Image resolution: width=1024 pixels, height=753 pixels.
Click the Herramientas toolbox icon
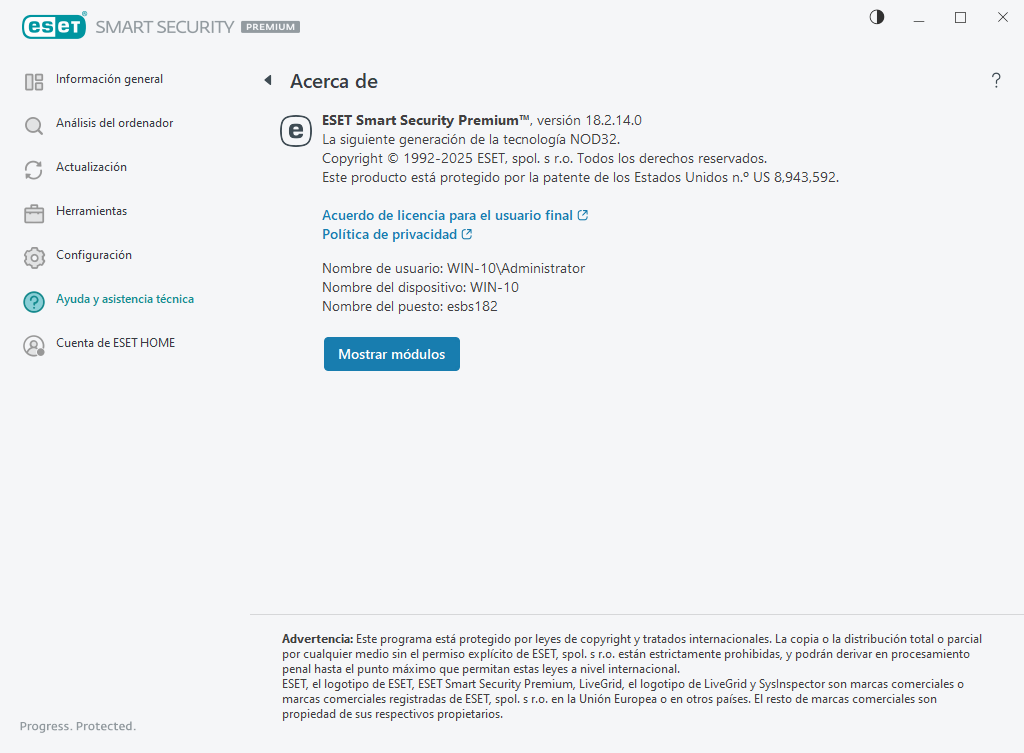tap(34, 214)
